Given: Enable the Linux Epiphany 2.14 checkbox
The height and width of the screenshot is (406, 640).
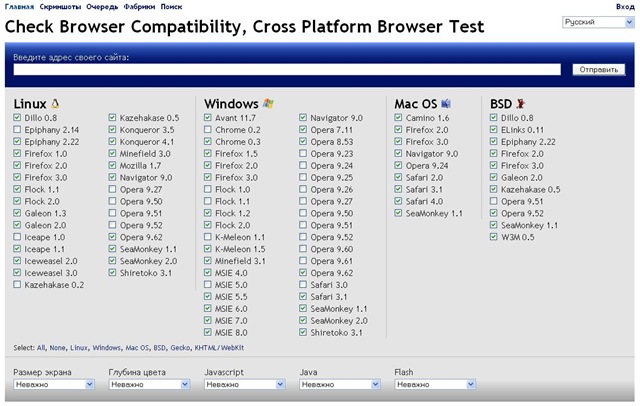Looking at the screenshot, I should pos(17,130).
